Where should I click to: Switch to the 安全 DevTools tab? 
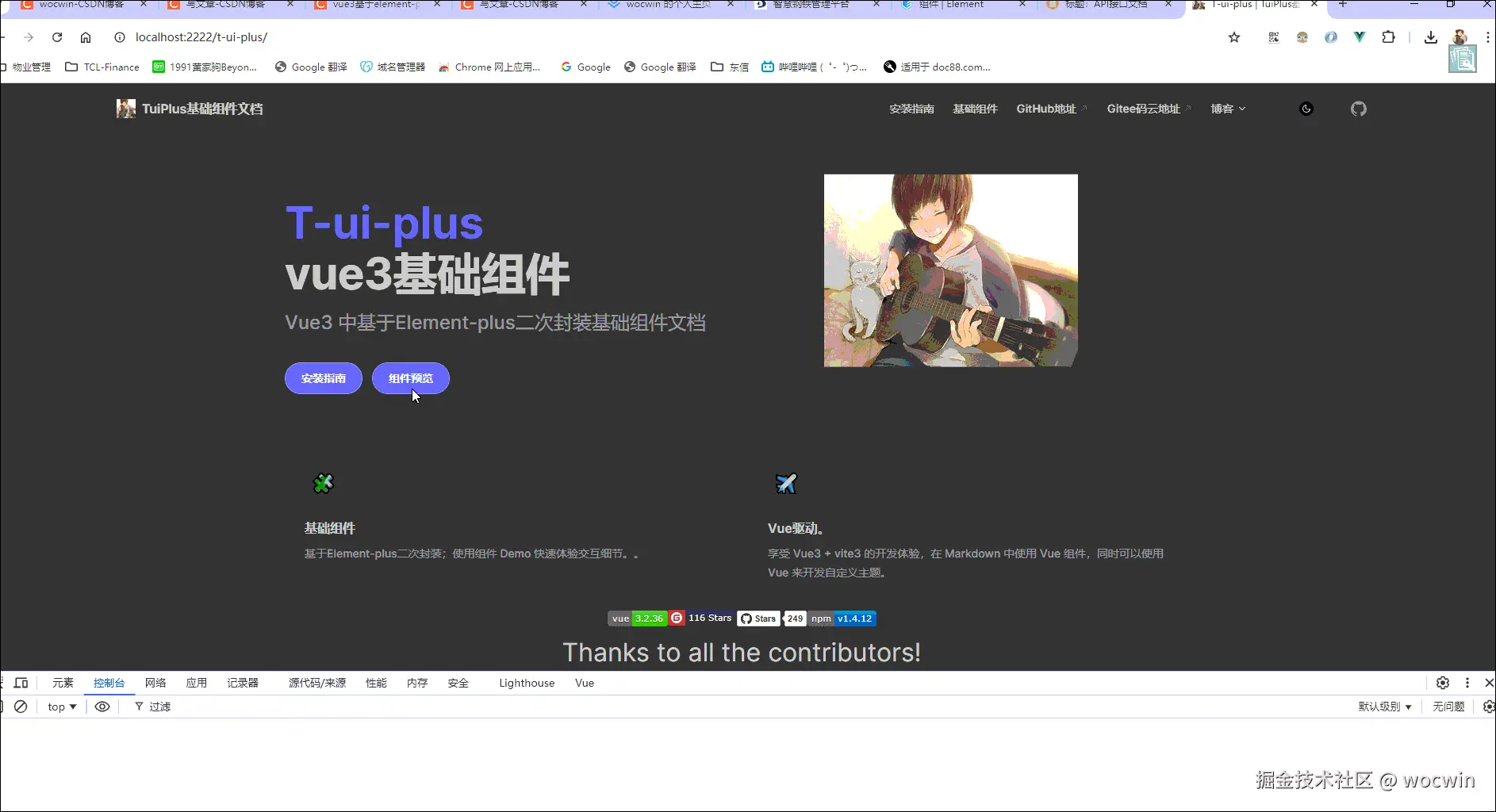click(458, 683)
